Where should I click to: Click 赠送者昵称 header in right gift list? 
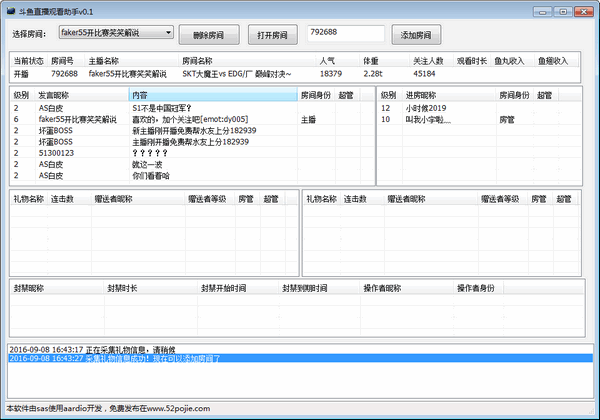[x=431, y=199]
